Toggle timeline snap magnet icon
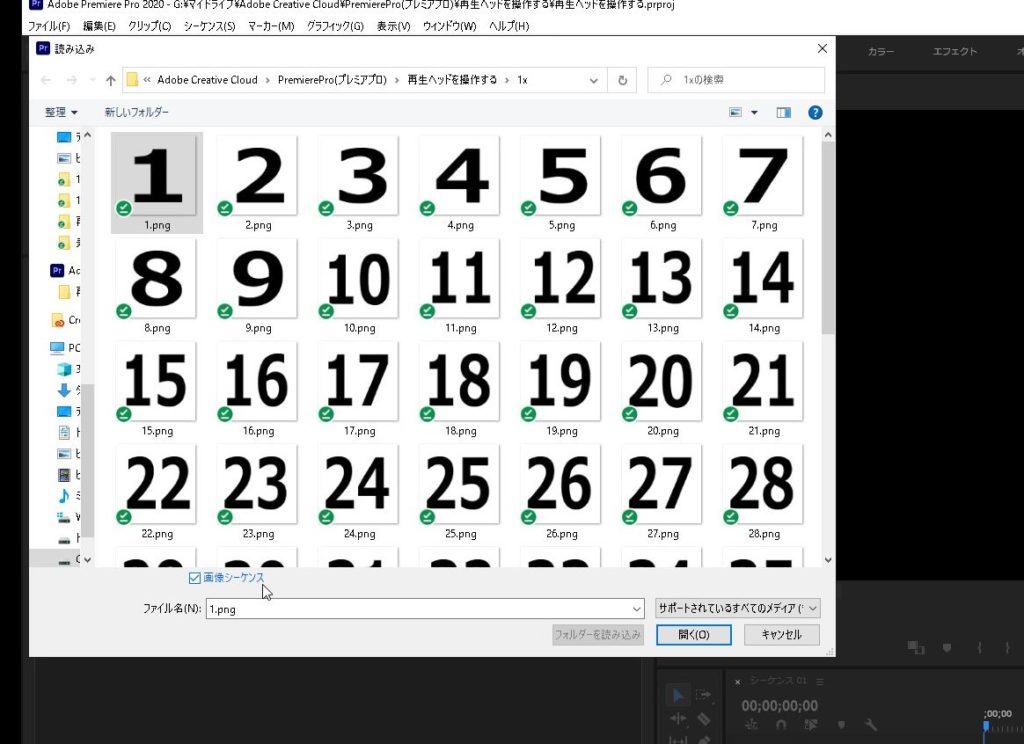Image resolution: width=1024 pixels, height=744 pixels. click(x=781, y=725)
